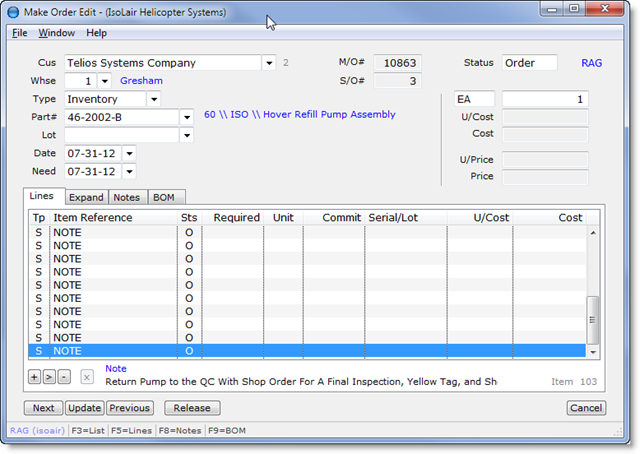Open the Type Inventory dropdown
The image size is (640, 454).
153,99
